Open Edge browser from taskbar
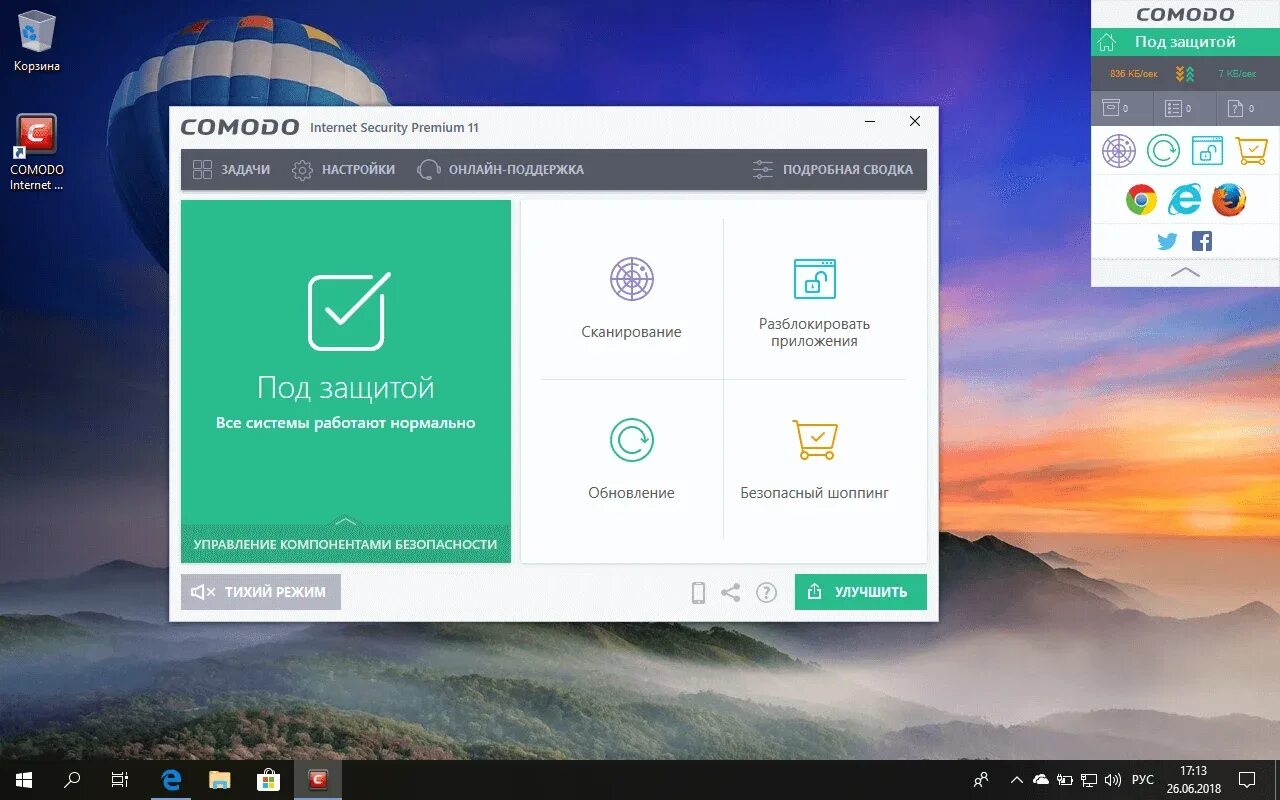Screen dimensions: 1280x800 171,780
